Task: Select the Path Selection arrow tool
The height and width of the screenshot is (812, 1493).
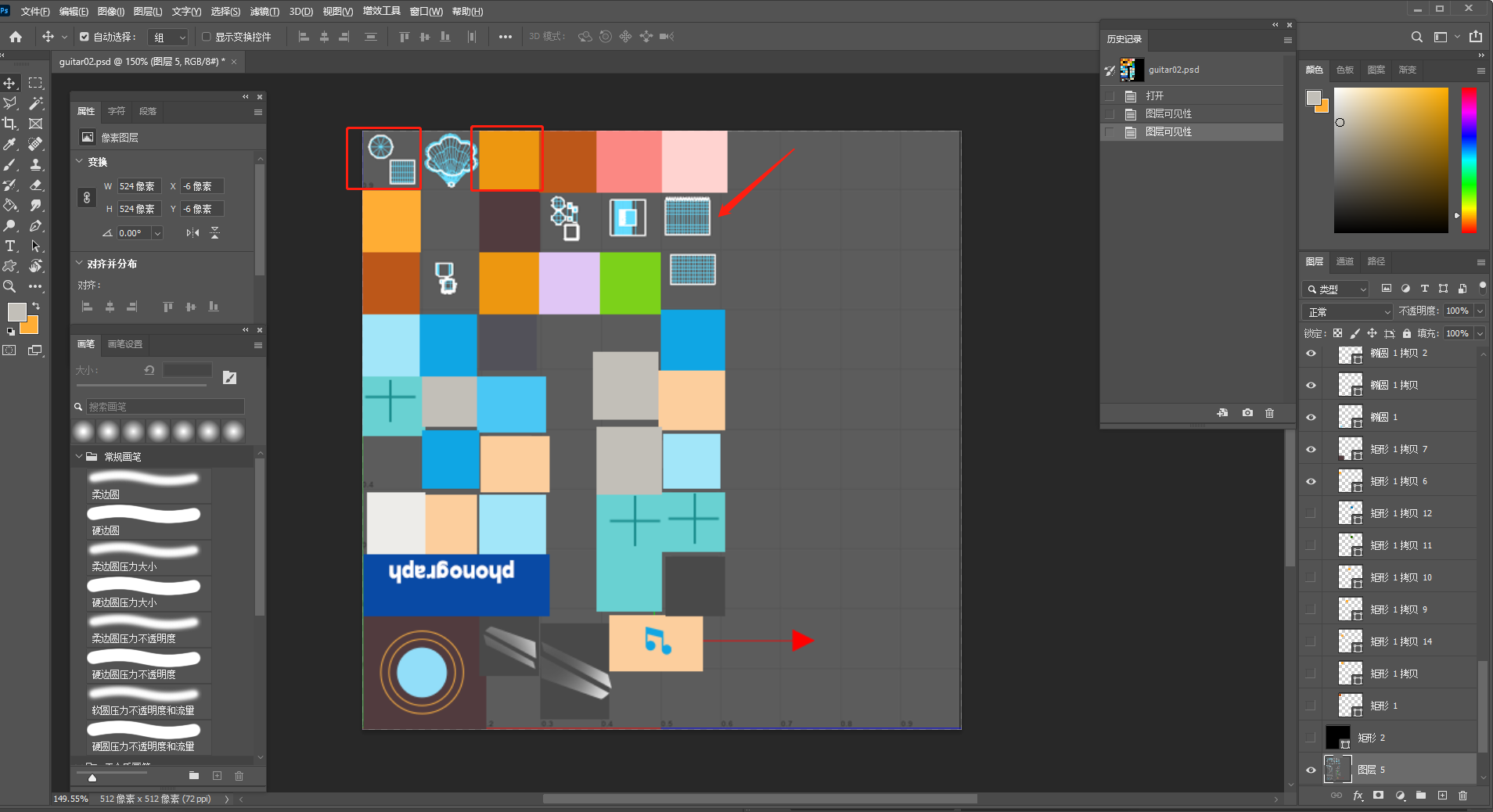Action: (x=35, y=246)
